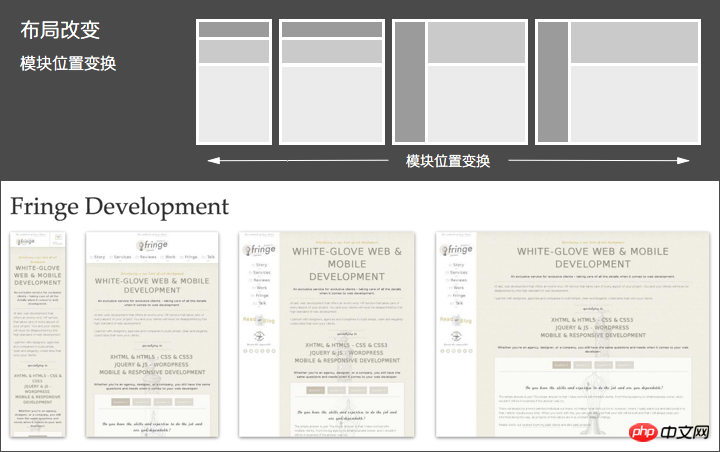720x452 pixels.
Task: Click the 'WHITE-GLOVE WEB & MOBILE DEVELOPMENT' headline in the phone-width screenshot
Action: 38,275
